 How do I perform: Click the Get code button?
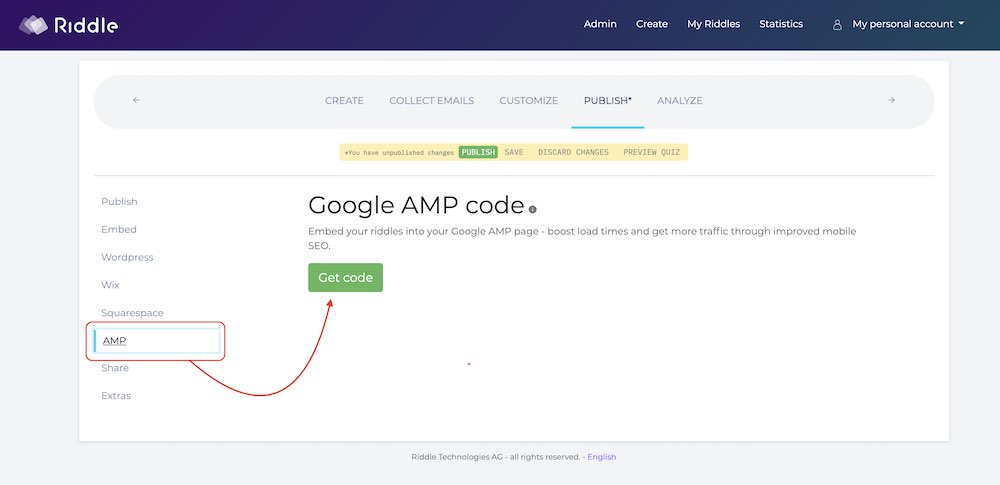point(346,278)
